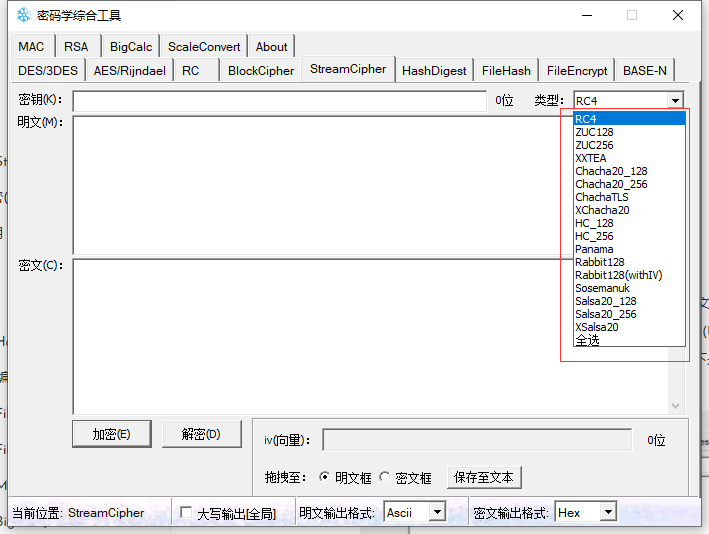Open the FileHash tab
Viewport: 709px width, 534px height.
tap(506, 71)
